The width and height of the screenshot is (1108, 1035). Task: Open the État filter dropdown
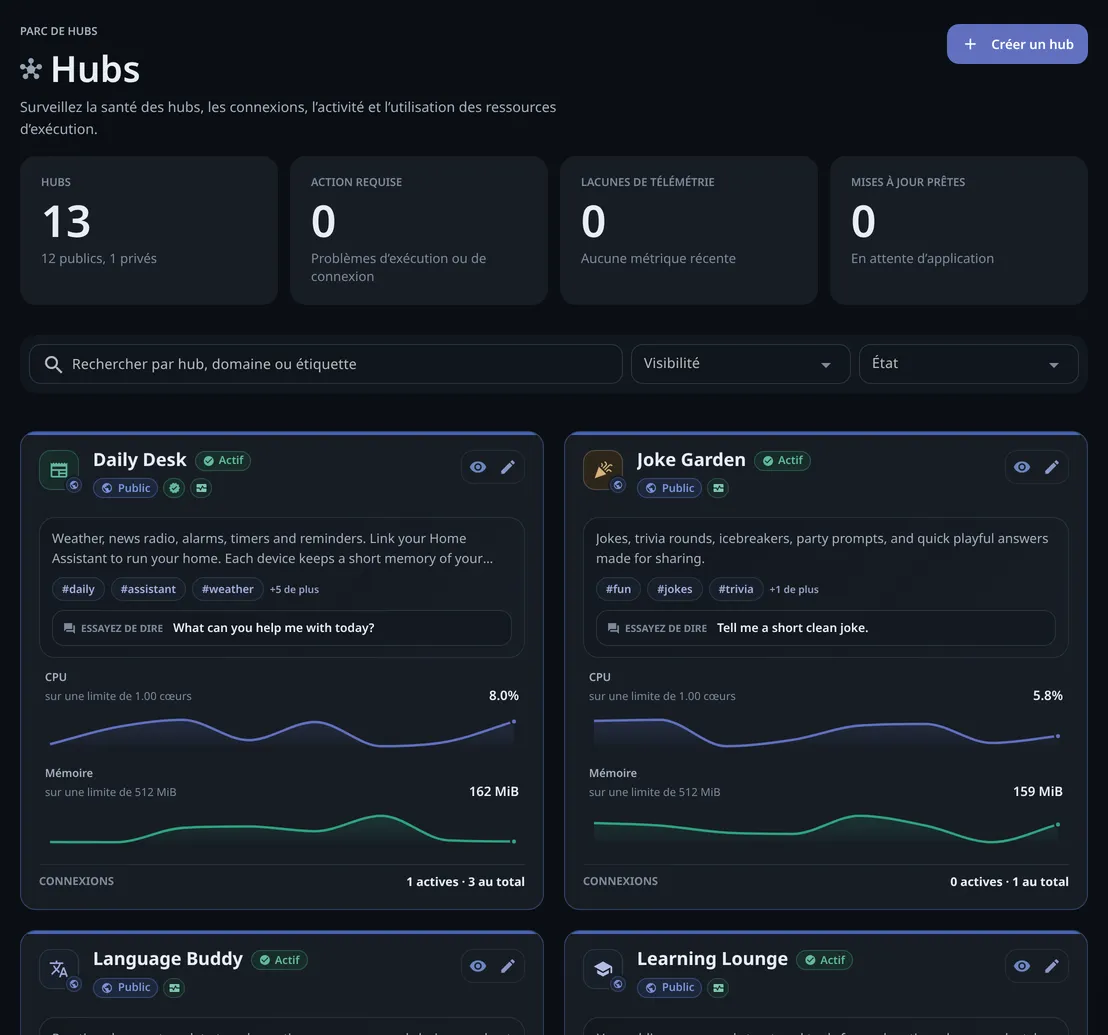(x=969, y=364)
